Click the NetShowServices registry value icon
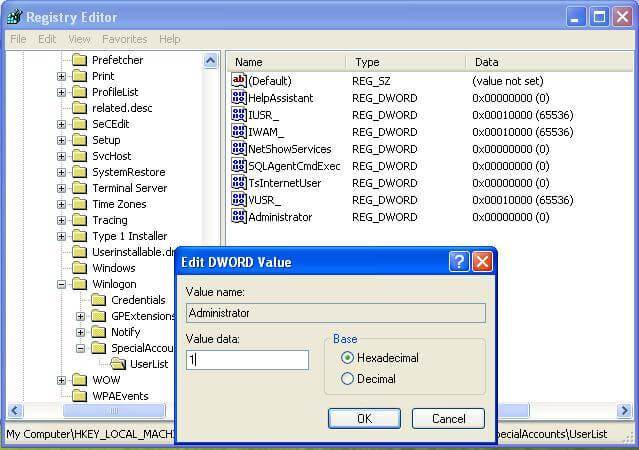The width and height of the screenshot is (639, 450). click(239, 149)
